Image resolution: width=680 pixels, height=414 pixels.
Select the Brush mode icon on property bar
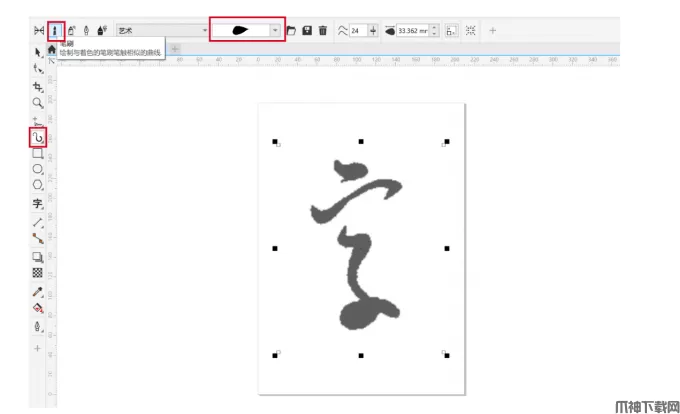55,30
